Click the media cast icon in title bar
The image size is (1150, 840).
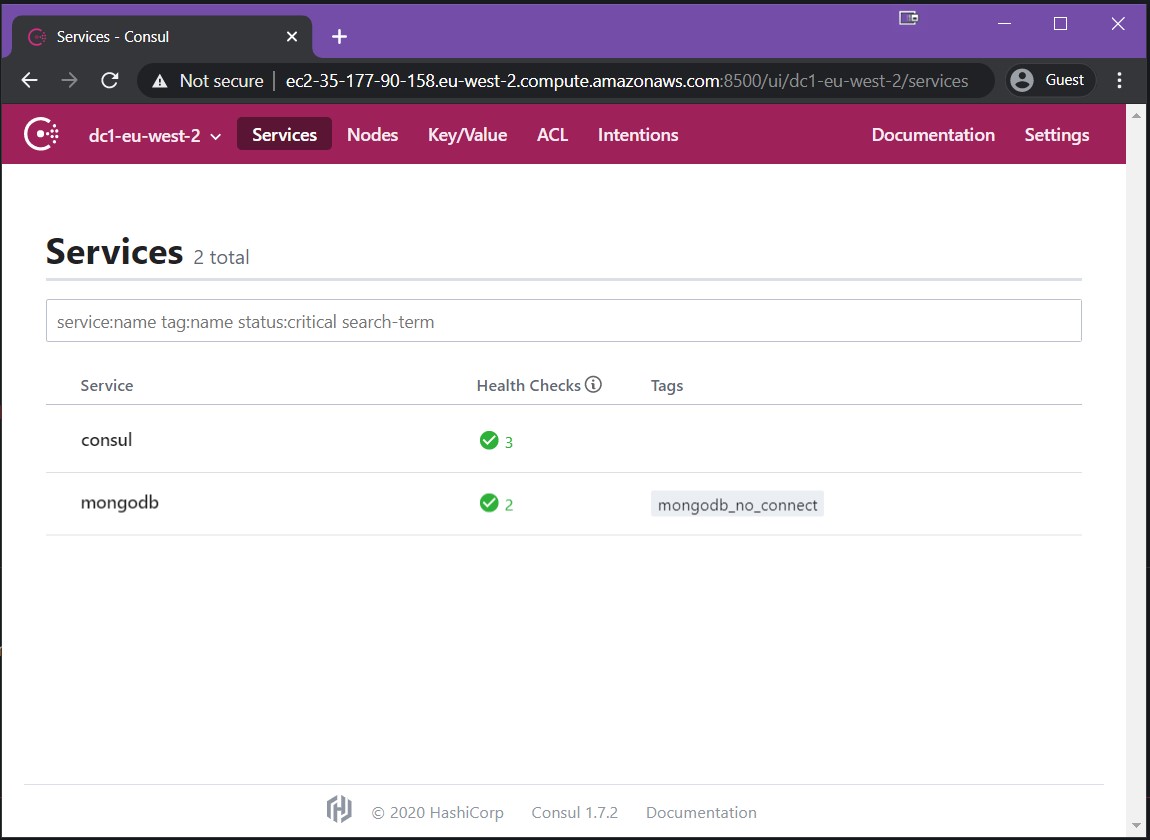click(909, 18)
